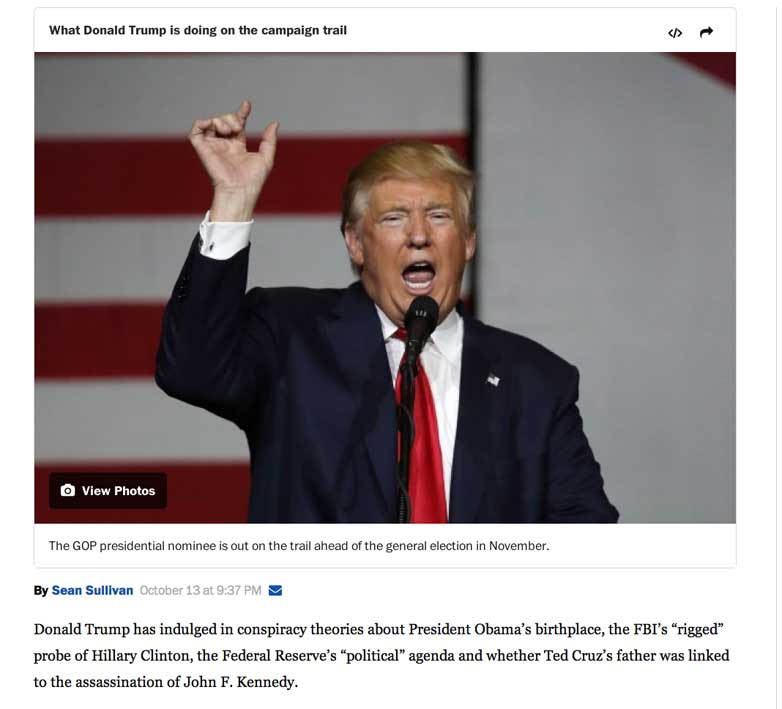Image resolution: width=782 pixels, height=709 pixels.
Task: Click the raised hand in the photo
Action: coord(234,149)
